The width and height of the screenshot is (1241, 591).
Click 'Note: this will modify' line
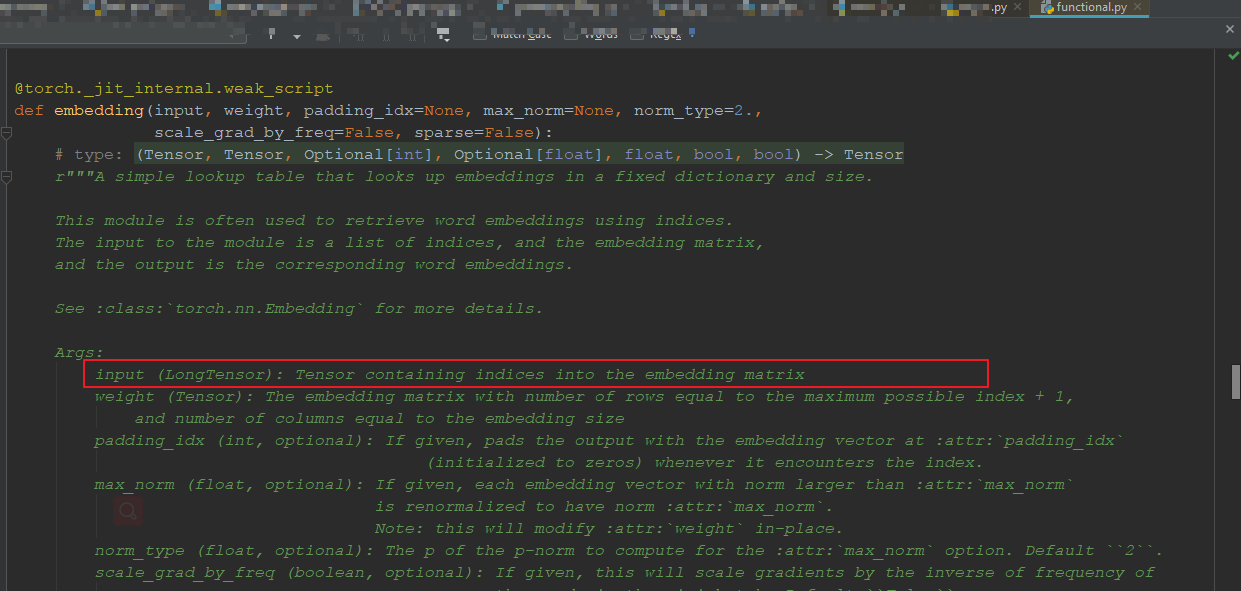coord(609,529)
